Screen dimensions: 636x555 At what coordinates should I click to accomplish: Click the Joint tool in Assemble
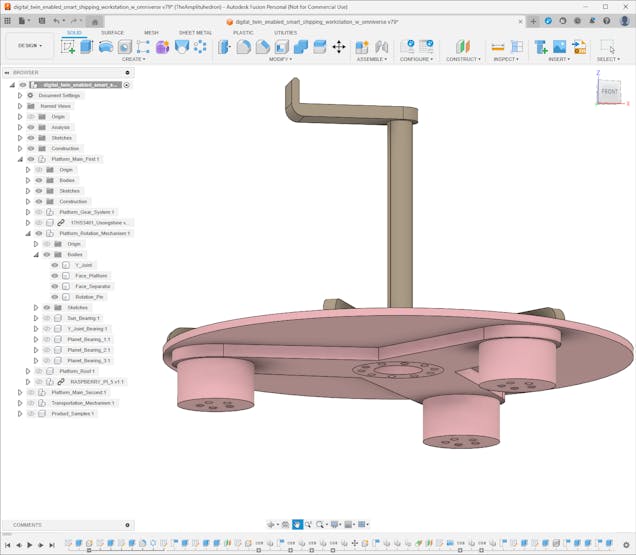381,47
